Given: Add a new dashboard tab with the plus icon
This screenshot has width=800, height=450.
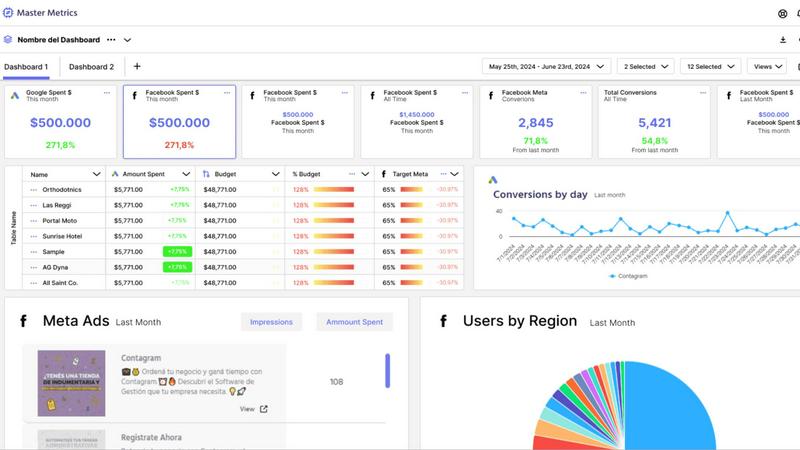Looking at the screenshot, I should coord(137,67).
